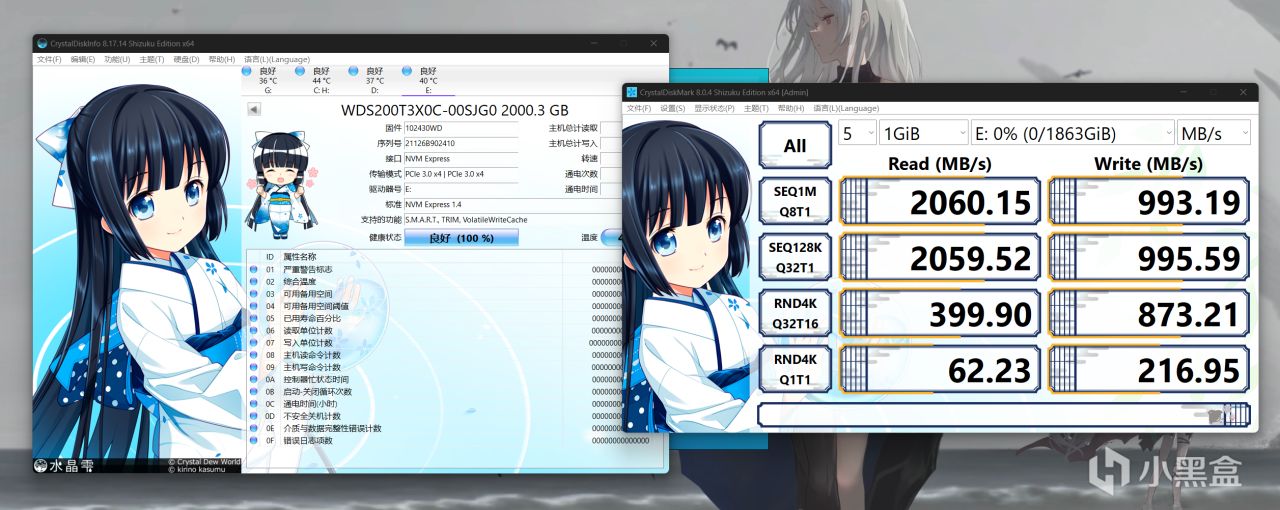Open the test count dropdown showing 5
The width and height of the screenshot is (1280, 510).
coord(856,133)
